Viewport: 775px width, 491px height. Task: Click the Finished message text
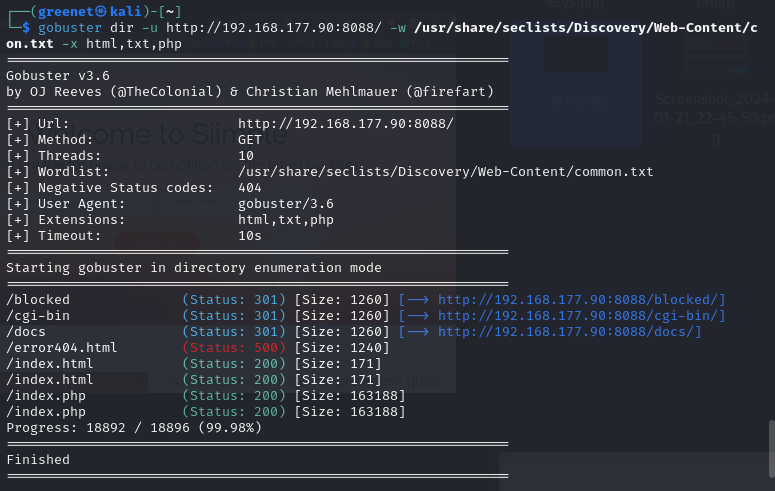click(38, 460)
